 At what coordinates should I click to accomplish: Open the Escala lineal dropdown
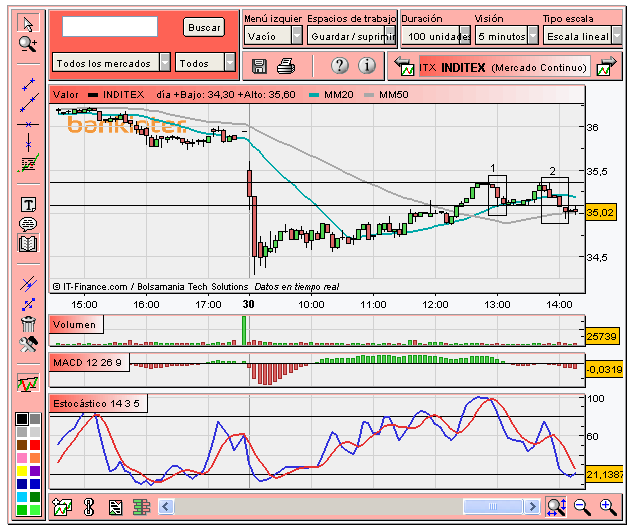[583, 37]
